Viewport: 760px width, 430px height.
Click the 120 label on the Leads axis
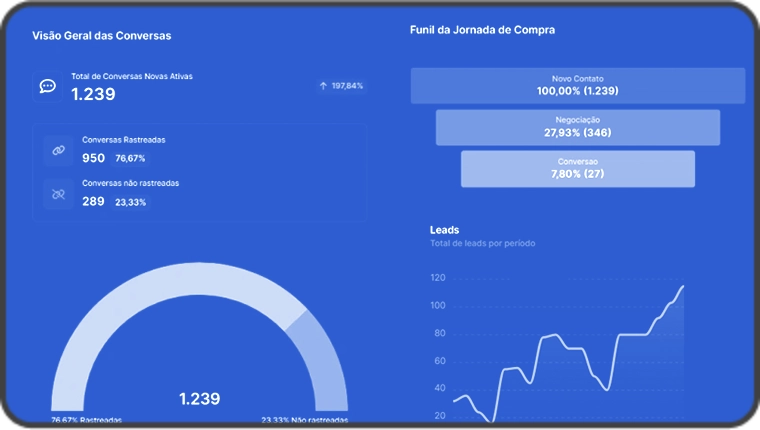438,278
